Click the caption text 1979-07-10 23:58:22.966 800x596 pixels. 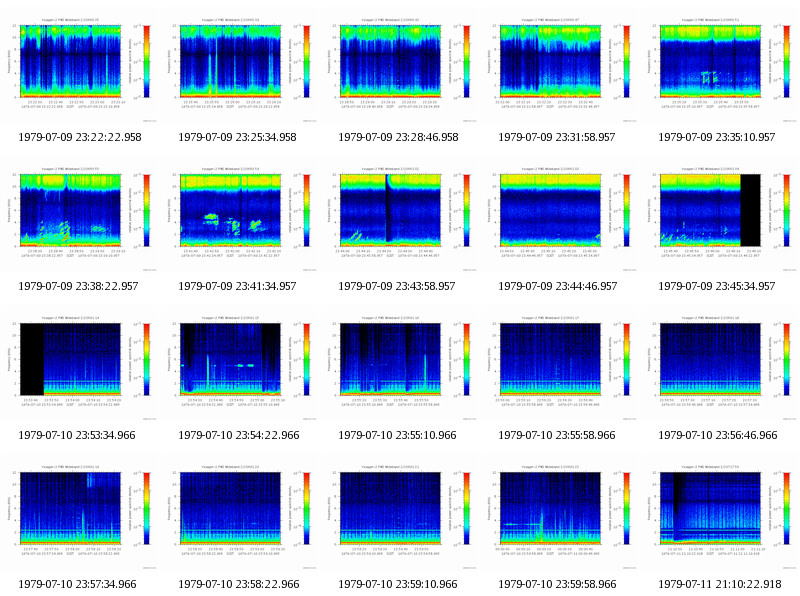237,584
